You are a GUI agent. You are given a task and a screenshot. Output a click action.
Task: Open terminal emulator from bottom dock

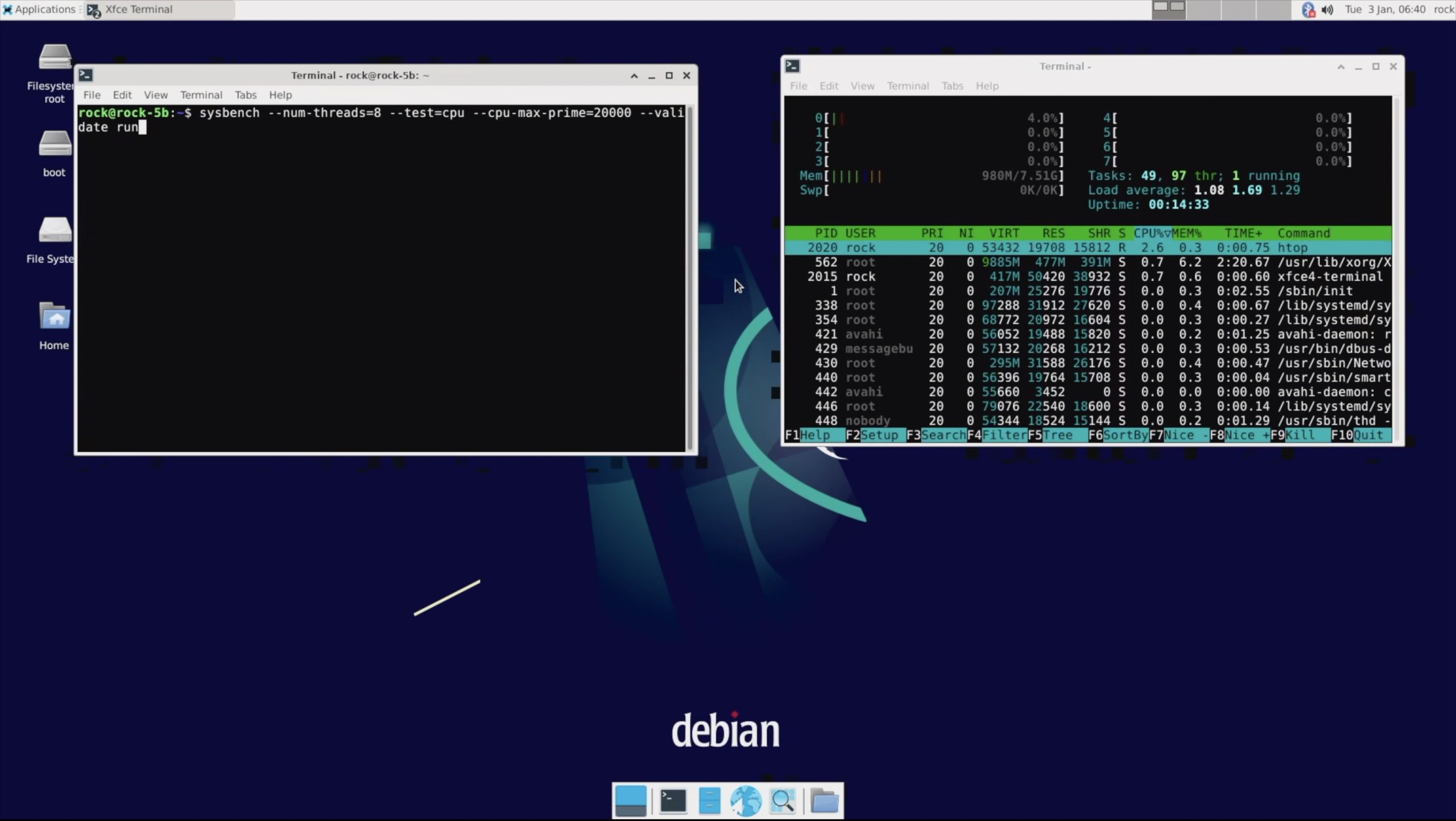(x=672, y=801)
